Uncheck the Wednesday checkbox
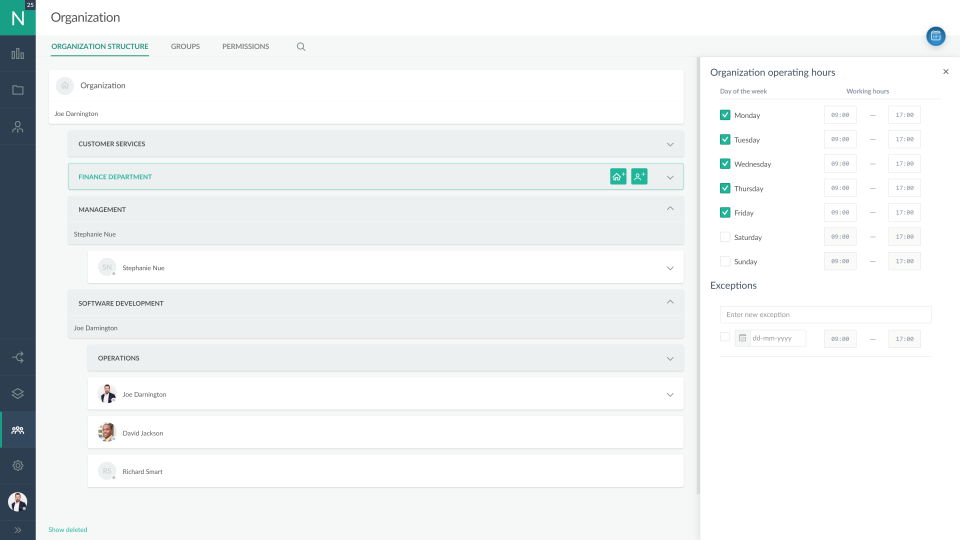Viewport: 960px width, 540px height. [x=725, y=164]
